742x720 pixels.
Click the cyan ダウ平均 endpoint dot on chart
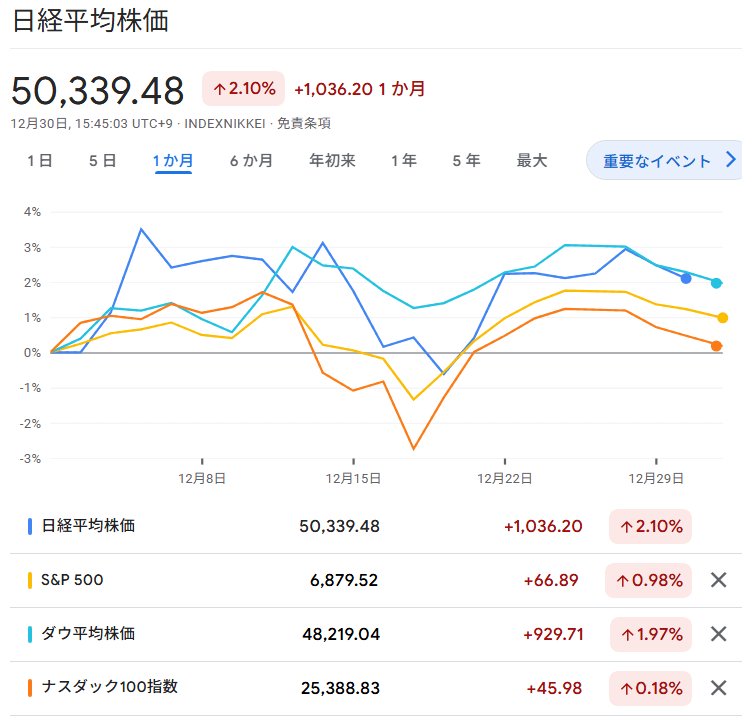(716, 283)
